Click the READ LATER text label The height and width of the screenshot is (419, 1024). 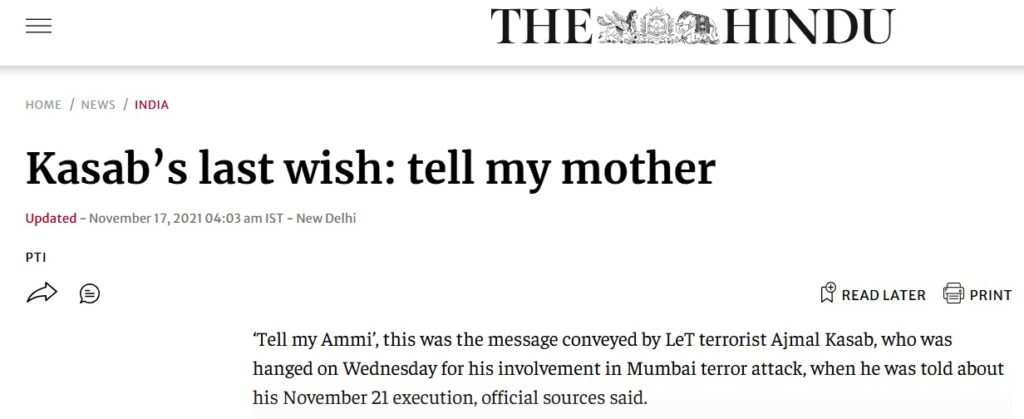(883, 295)
